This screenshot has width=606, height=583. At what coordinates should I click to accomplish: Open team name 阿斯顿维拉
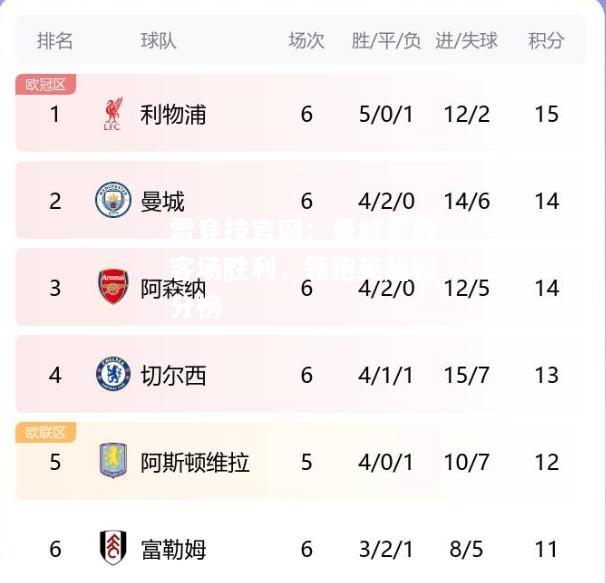click(x=195, y=462)
